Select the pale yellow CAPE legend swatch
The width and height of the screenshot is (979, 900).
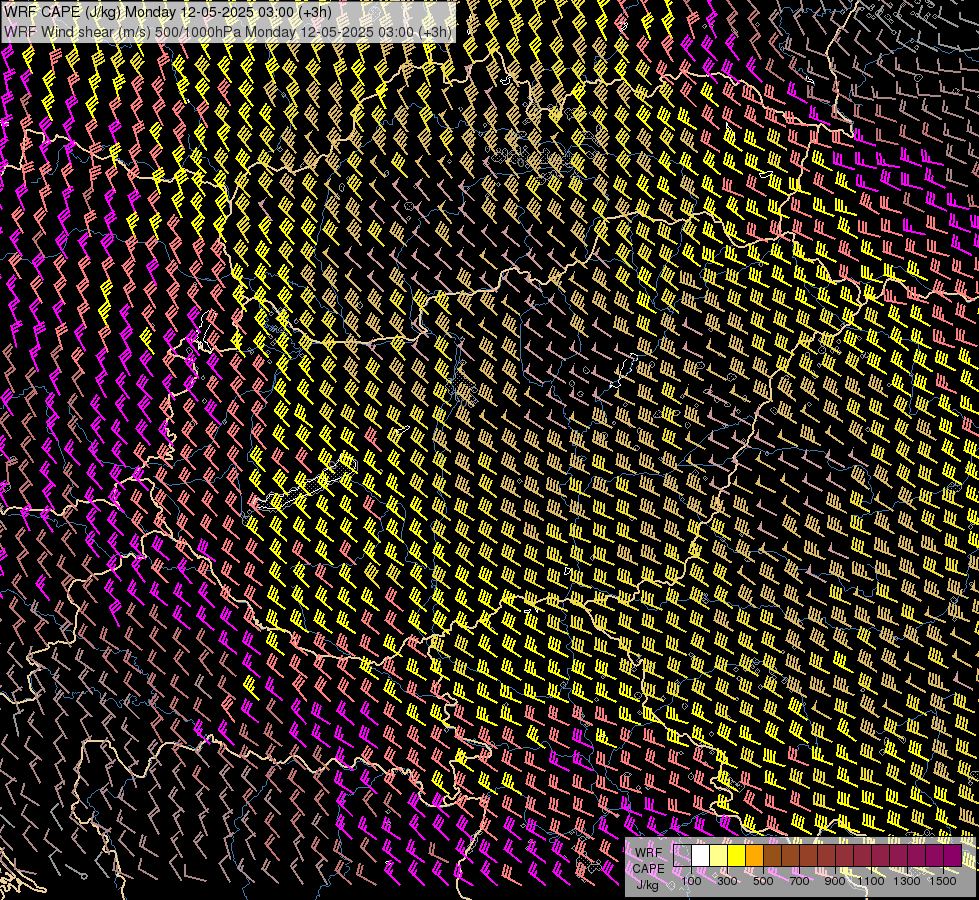(x=719, y=855)
